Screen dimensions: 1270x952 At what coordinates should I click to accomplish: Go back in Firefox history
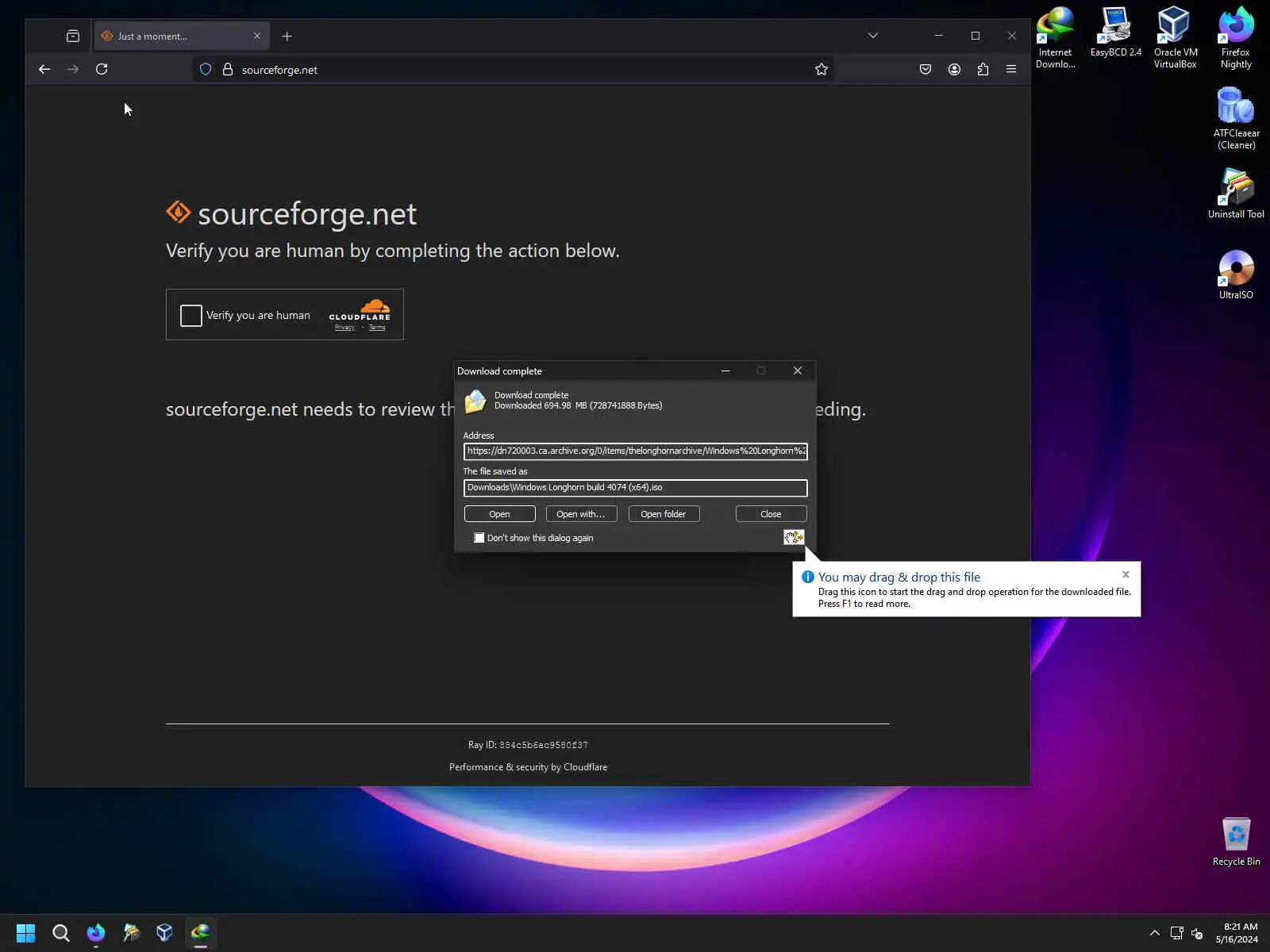pos(44,70)
